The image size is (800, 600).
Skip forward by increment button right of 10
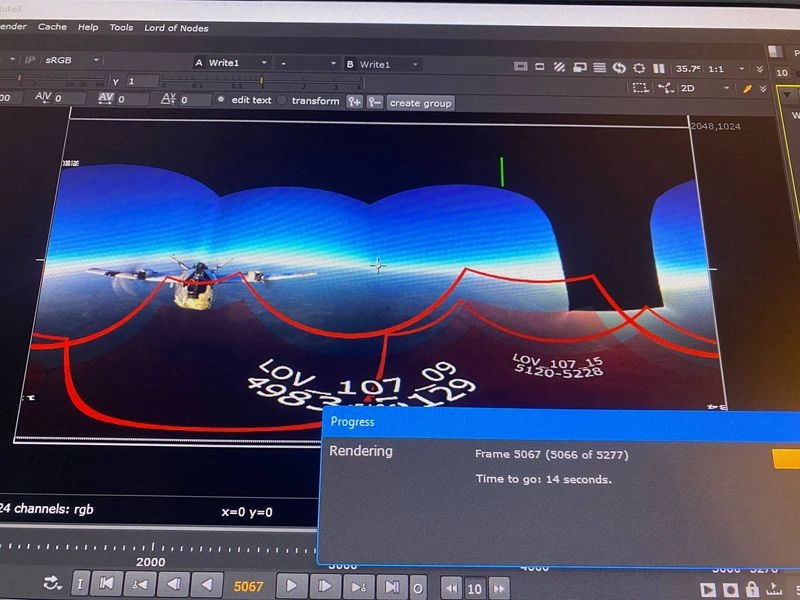[x=499, y=589]
